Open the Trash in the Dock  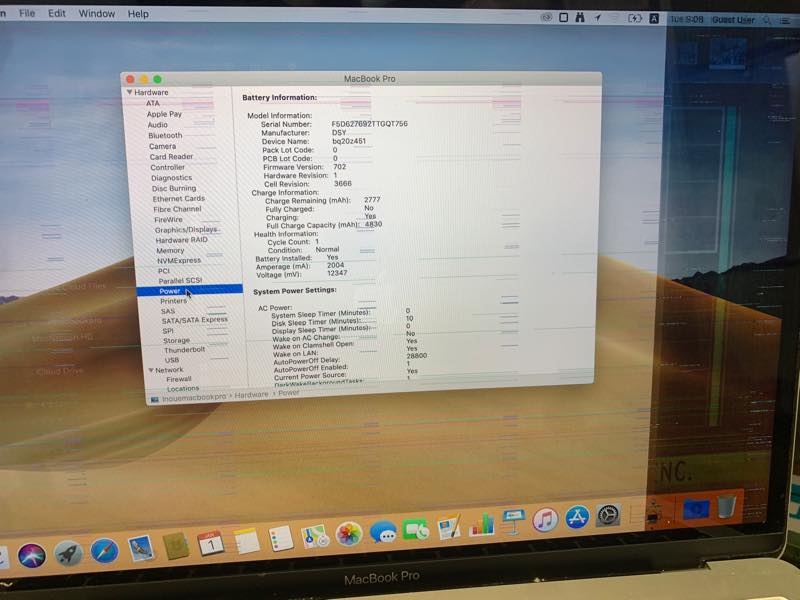[x=727, y=506]
